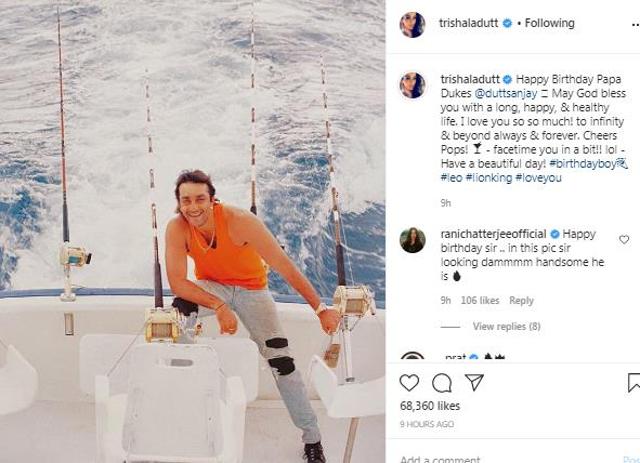Expand View replies (8)

(507, 326)
